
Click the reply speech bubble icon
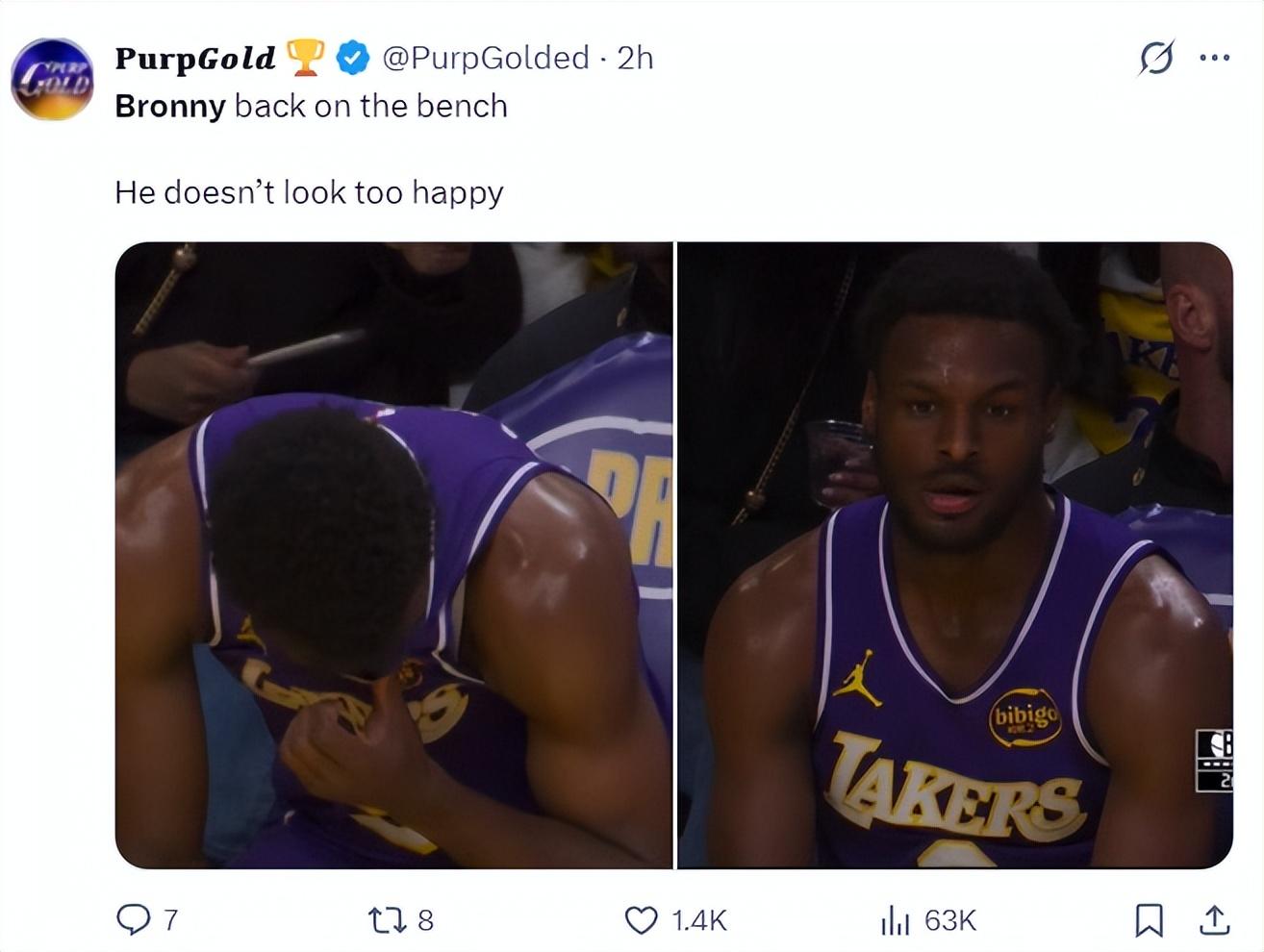click(132, 920)
